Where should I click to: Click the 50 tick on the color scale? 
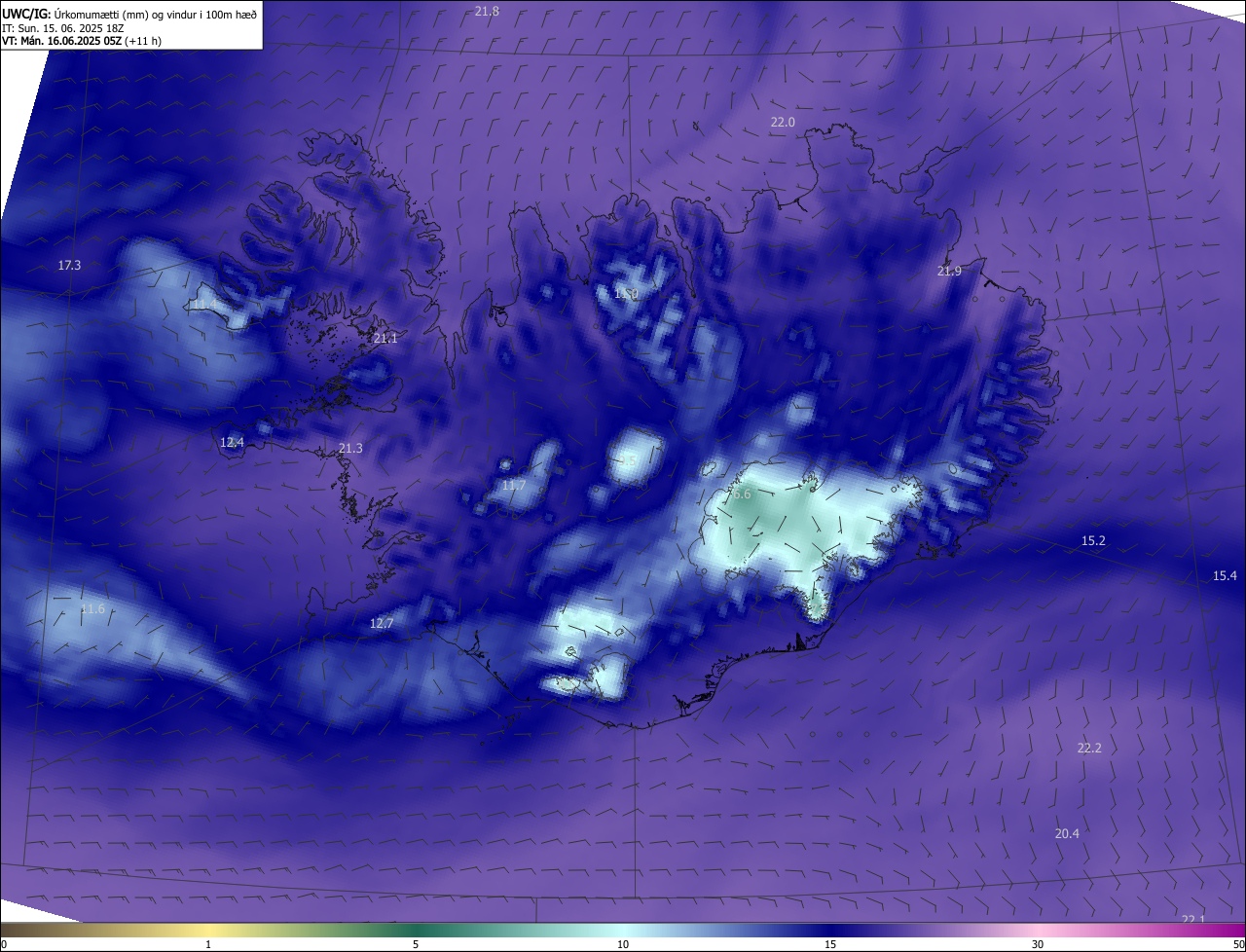(x=1238, y=944)
